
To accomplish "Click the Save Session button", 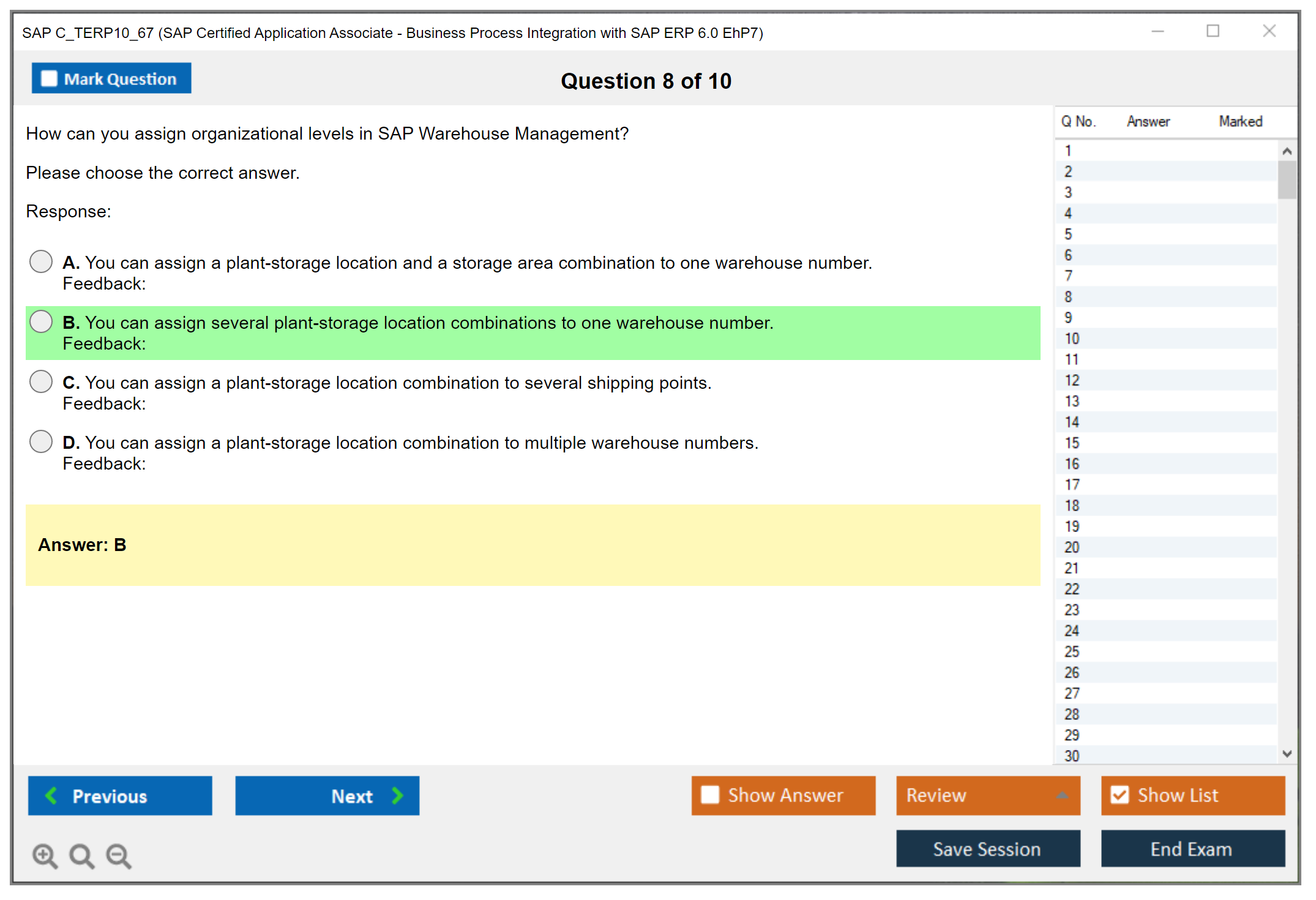I will [x=987, y=849].
